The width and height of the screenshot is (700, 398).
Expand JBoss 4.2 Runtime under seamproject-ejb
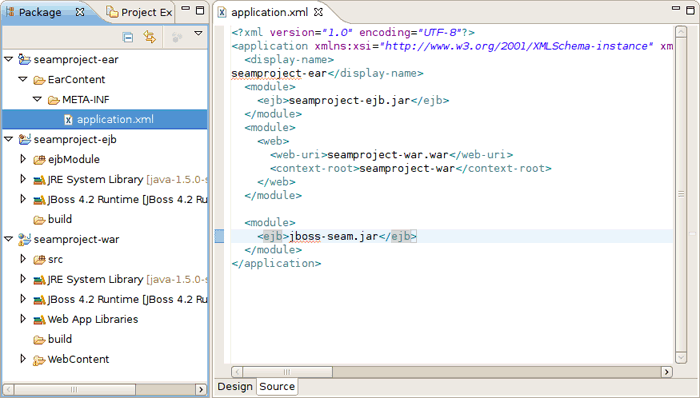[x=23, y=199]
